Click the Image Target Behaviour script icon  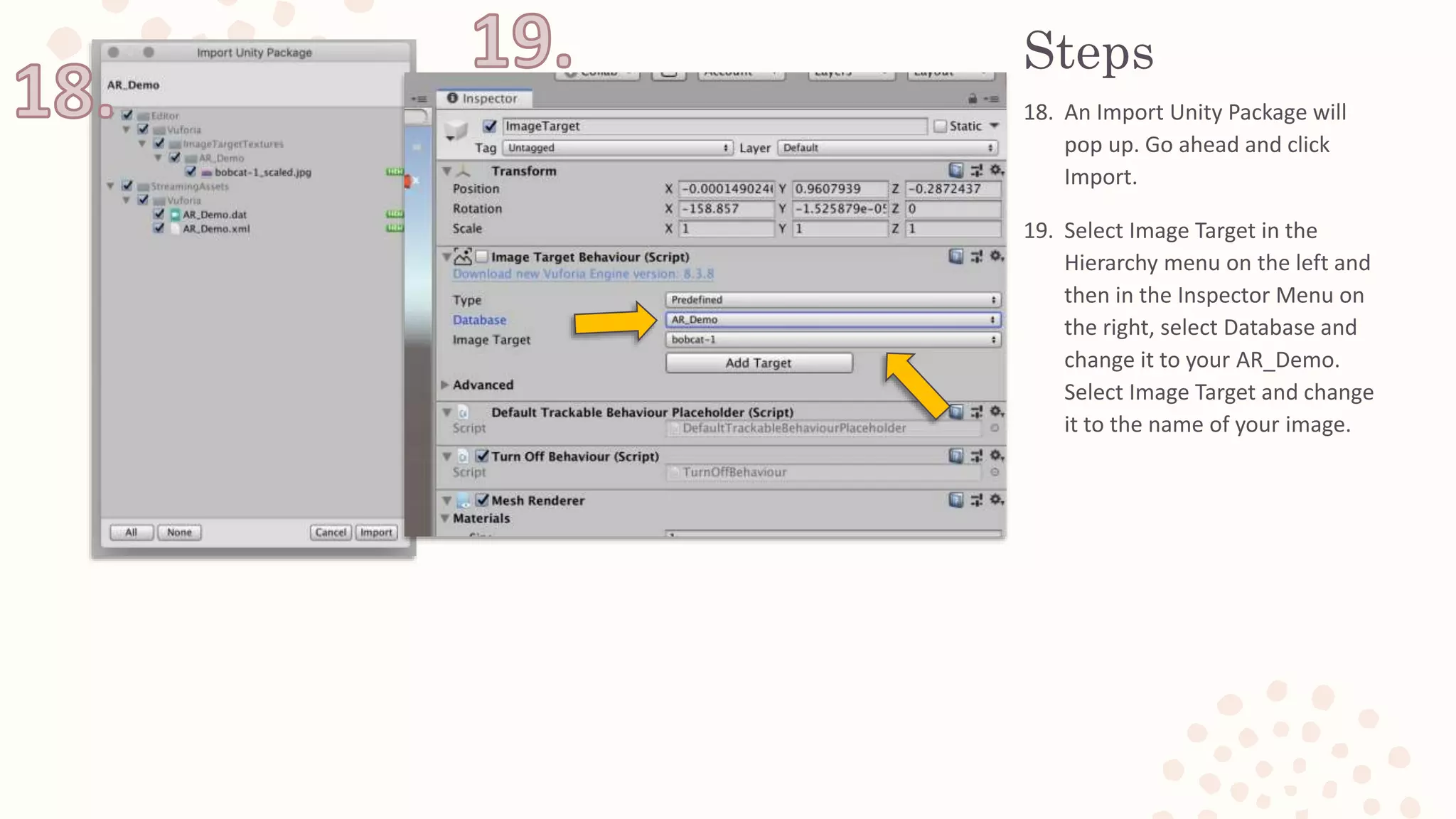click(463, 257)
